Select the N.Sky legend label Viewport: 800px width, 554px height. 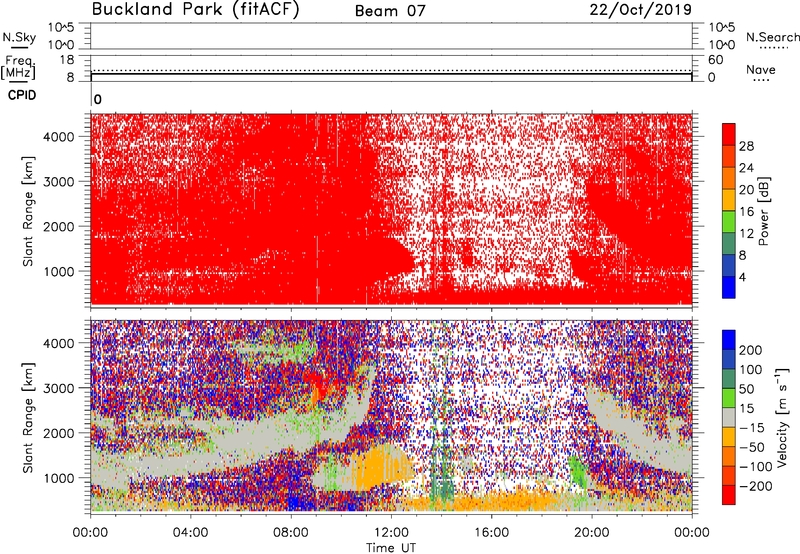[19, 37]
